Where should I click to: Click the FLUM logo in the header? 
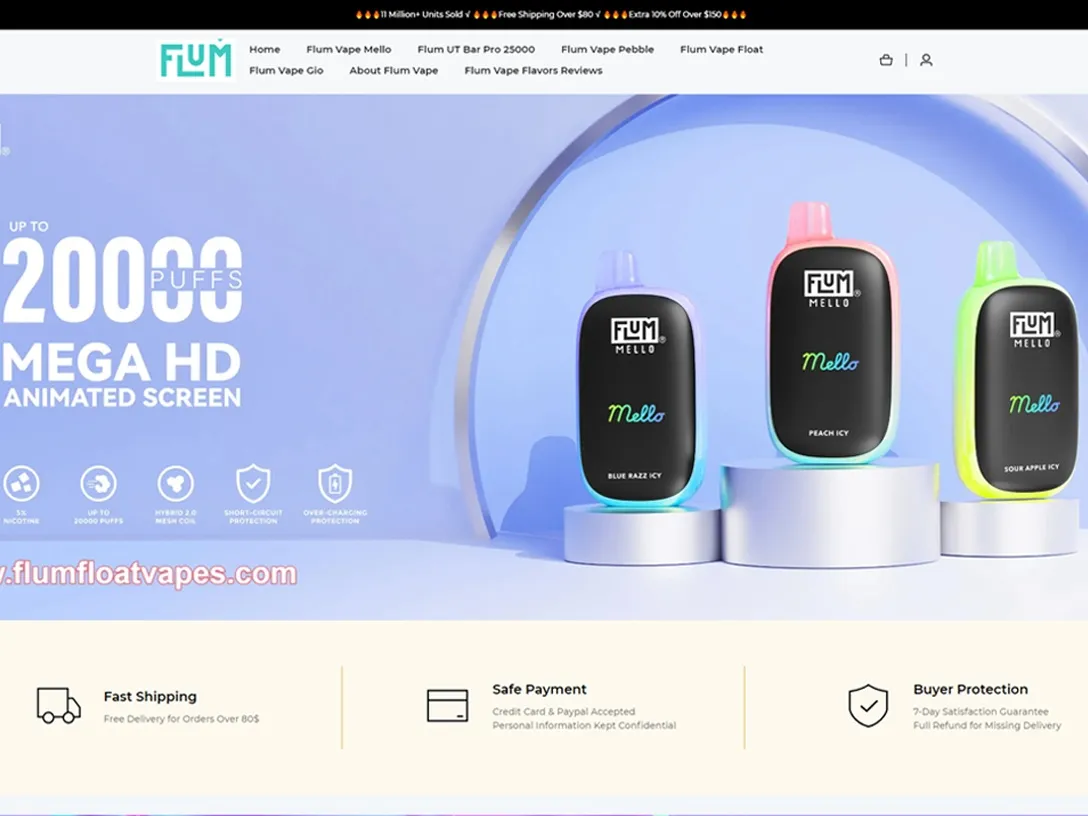(196, 60)
